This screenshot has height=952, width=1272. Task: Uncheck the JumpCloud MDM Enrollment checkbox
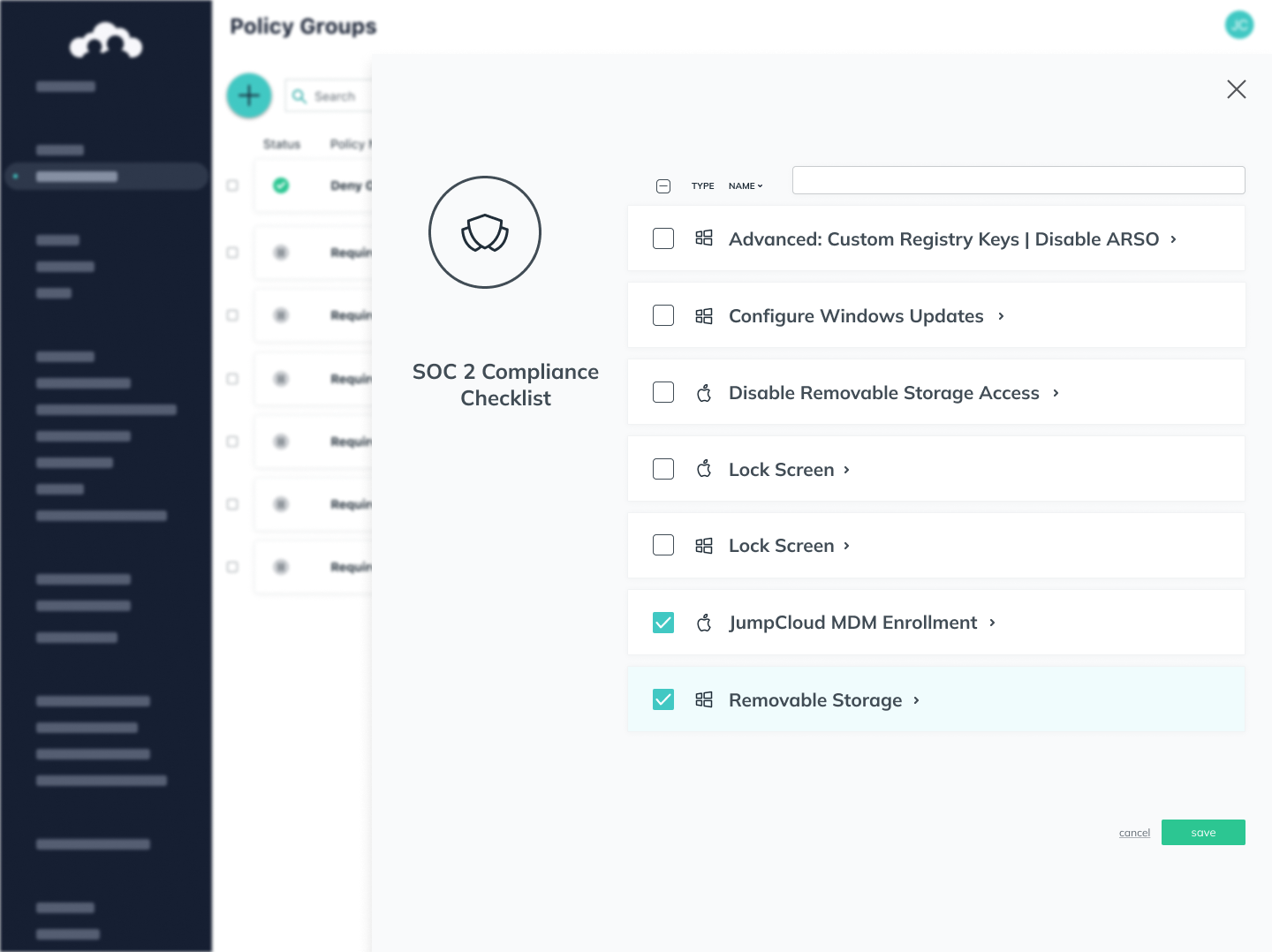(663, 623)
